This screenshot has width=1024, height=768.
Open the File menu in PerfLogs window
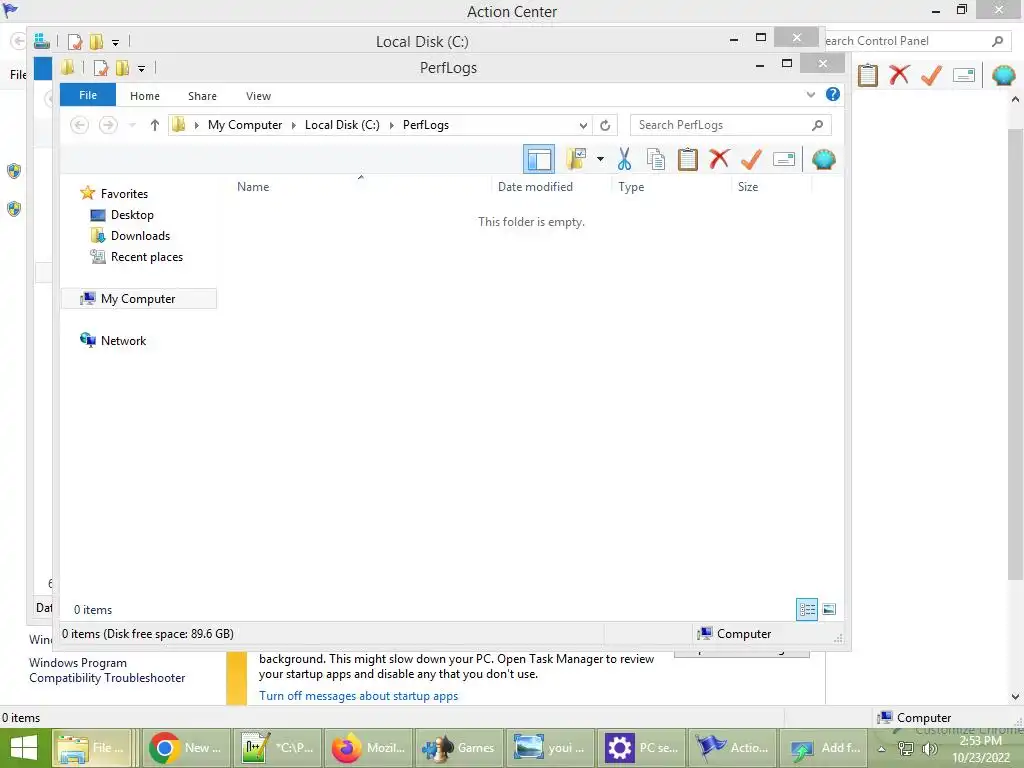(88, 95)
